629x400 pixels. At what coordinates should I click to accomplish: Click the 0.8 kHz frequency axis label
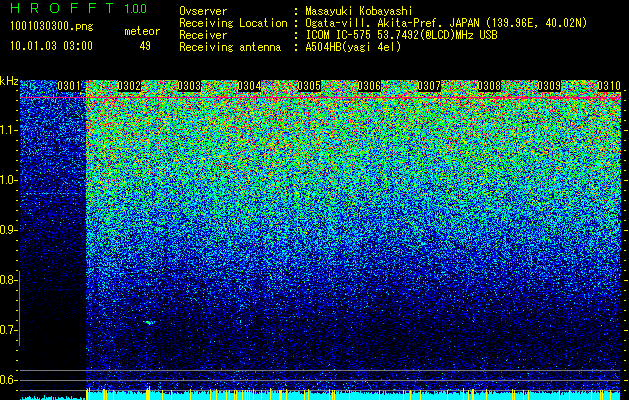pyautogui.click(x=8, y=280)
